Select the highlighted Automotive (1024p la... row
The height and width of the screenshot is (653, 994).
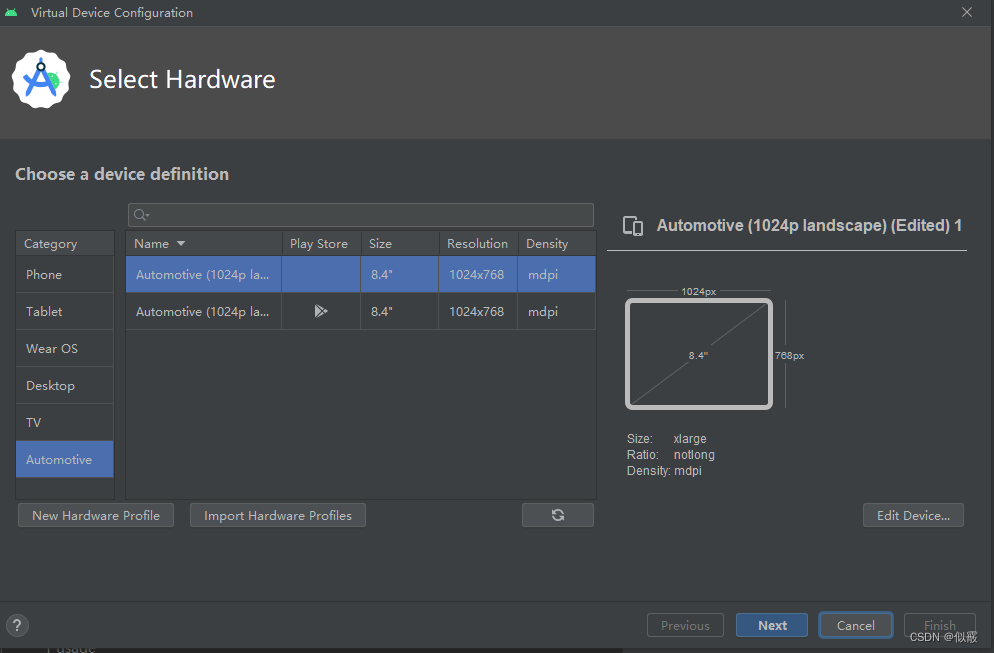point(361,275)
